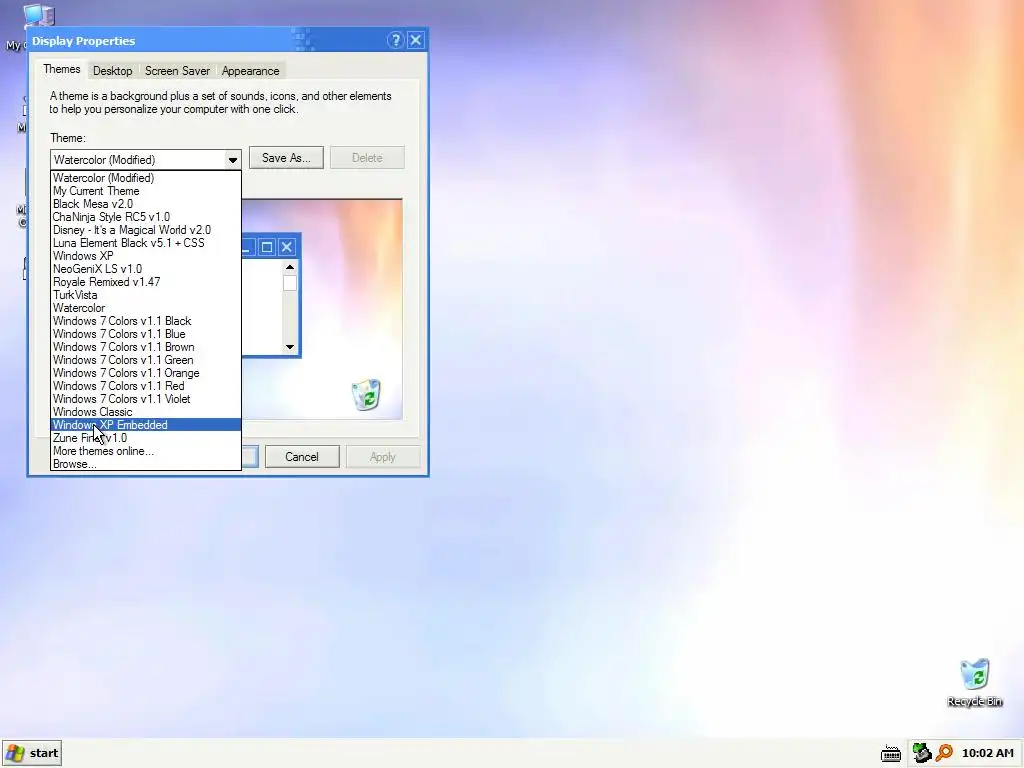Click the preview Recycle Bin icon
This screenshot has width=1024, height=768.
tap(366, 394)
